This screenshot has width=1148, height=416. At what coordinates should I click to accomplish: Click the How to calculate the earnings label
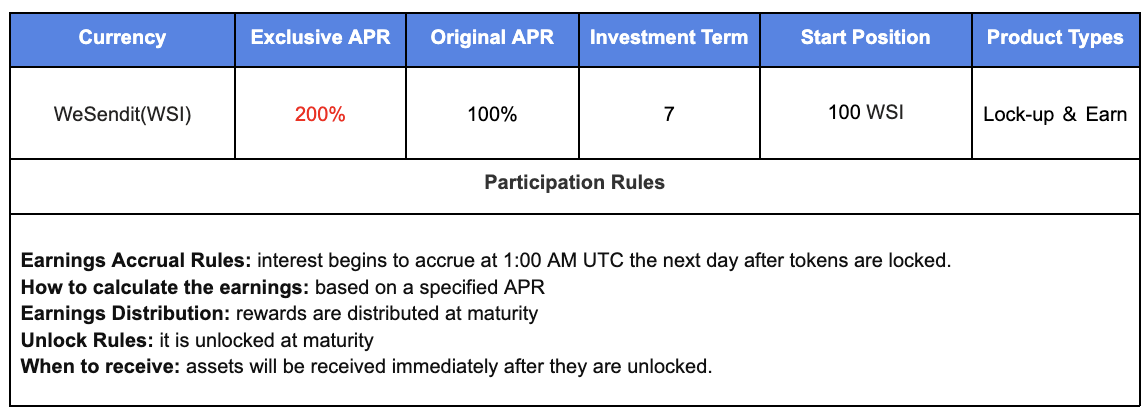tap(165, 288)
